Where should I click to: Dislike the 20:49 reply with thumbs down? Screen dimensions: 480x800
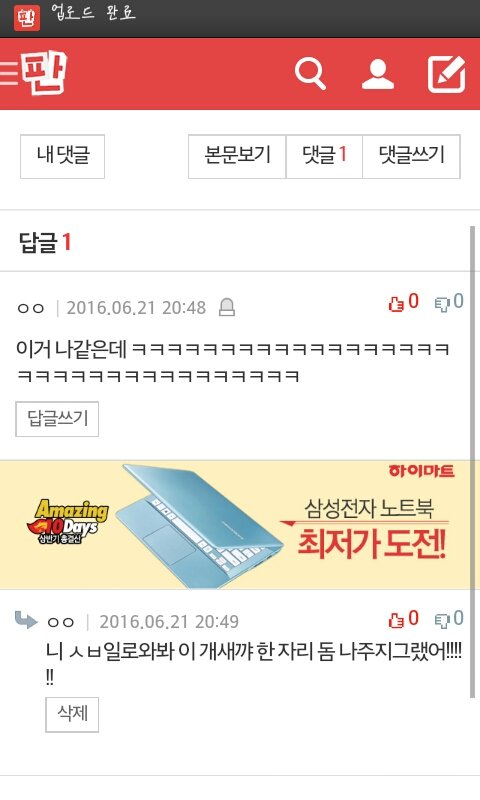(x=449, y=619)
